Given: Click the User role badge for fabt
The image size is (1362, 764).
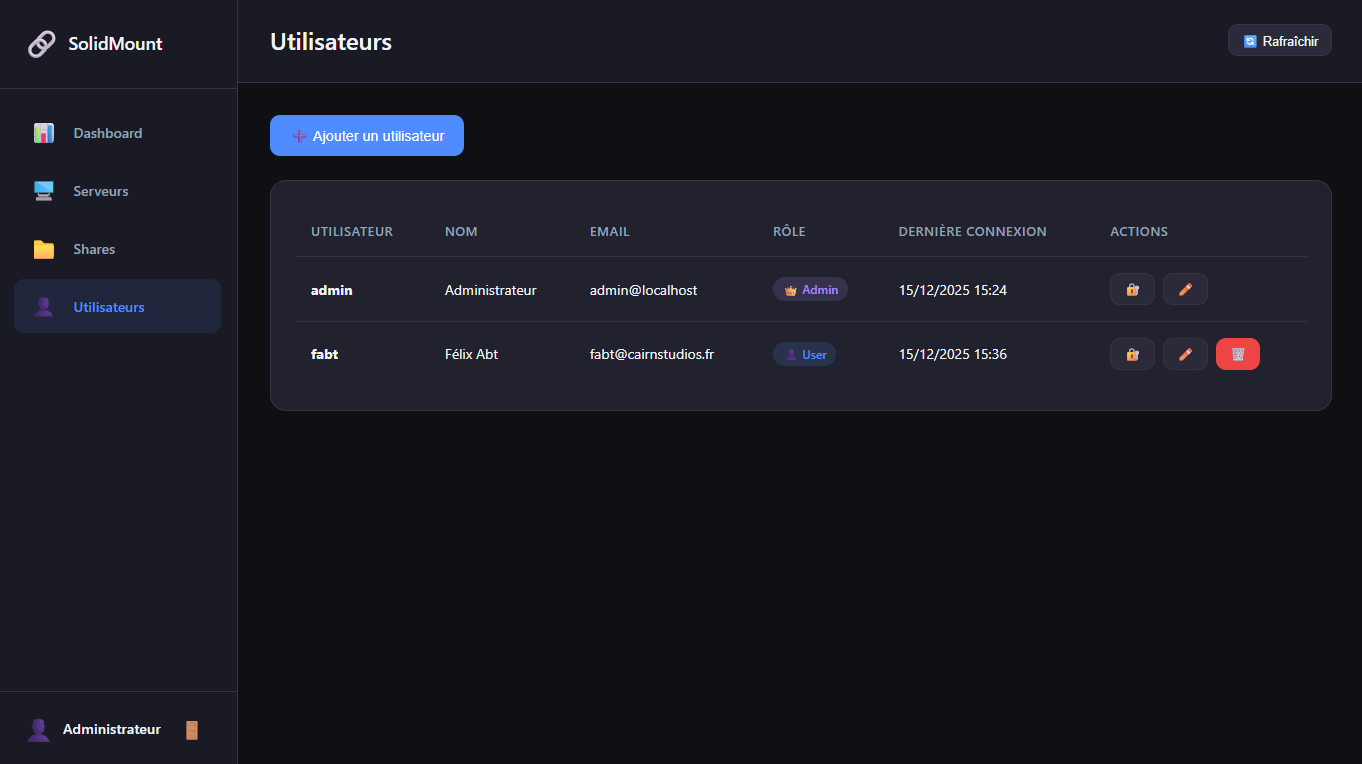Looking at the screenshot, I should [x=804, y=354].
